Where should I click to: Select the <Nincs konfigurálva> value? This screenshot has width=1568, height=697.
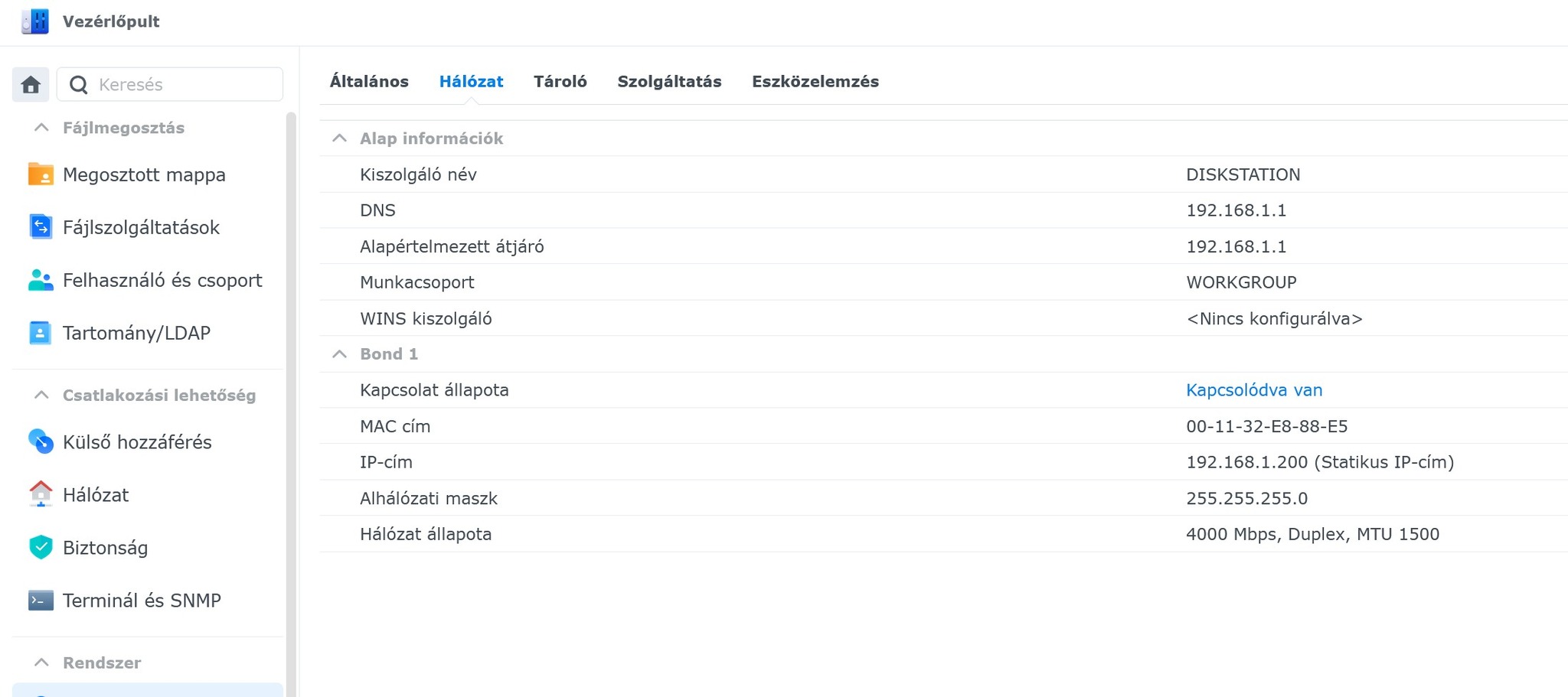(x=1275, y=318)
